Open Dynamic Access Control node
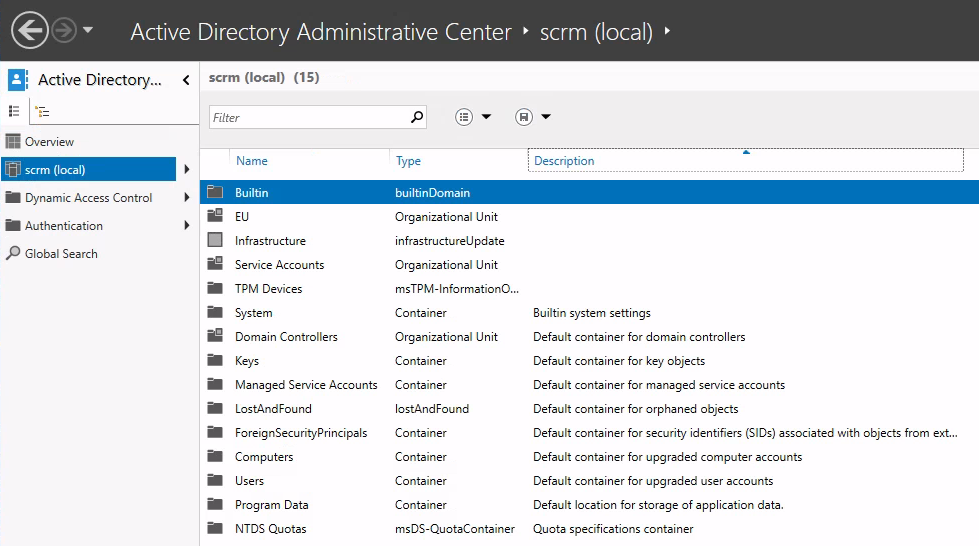This screenshot has width=979, height=546. [x=88, y=197]
